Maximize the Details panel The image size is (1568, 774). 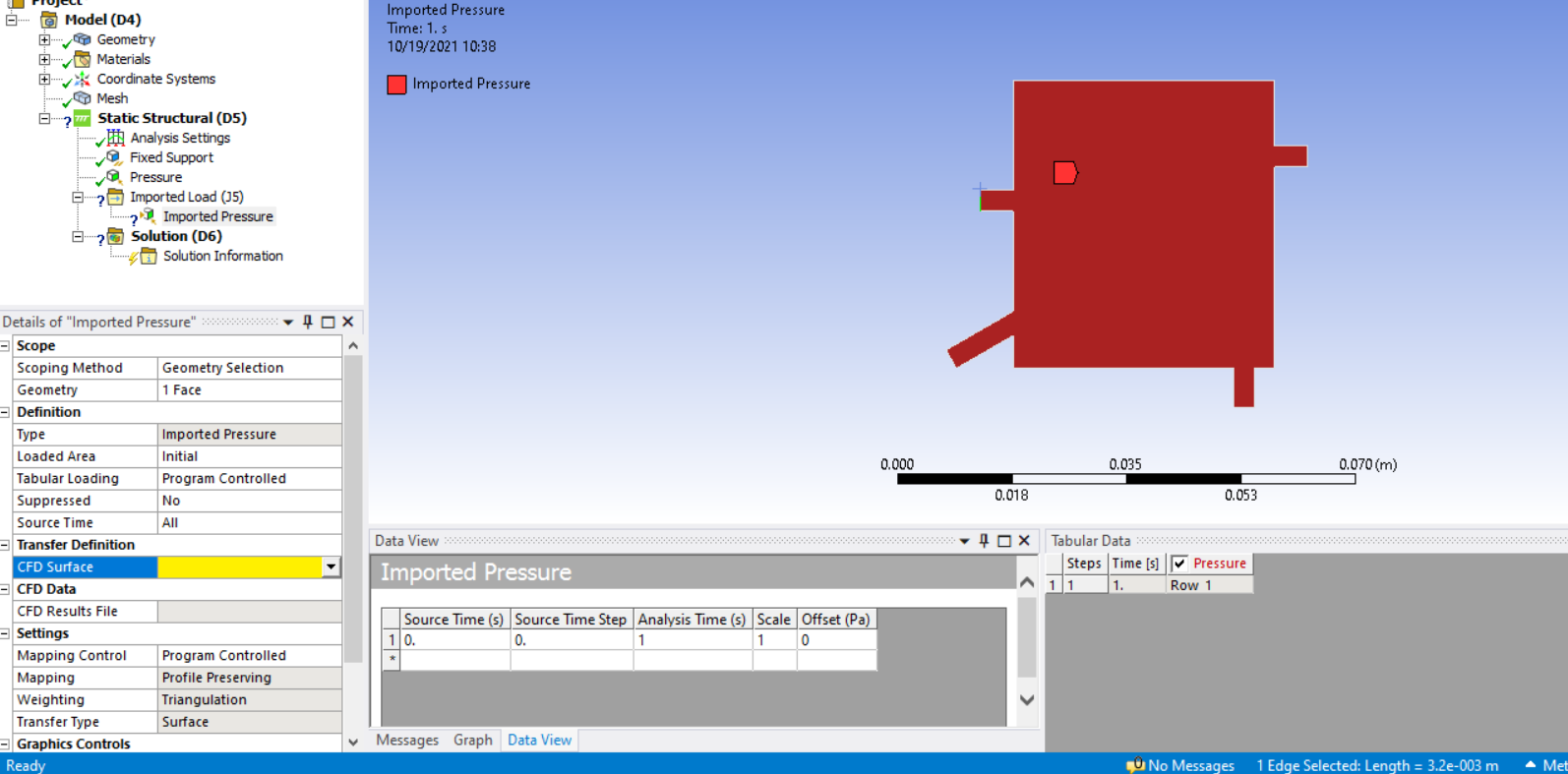tap(328, 322)
